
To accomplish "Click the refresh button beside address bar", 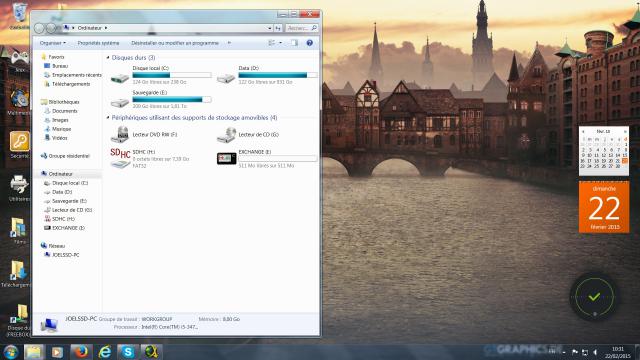I will [278, 28].
